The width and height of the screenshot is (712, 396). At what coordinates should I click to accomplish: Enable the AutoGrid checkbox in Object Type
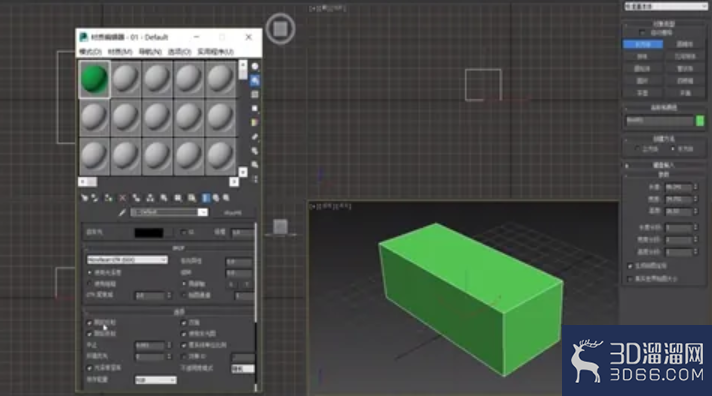point(642,33)
